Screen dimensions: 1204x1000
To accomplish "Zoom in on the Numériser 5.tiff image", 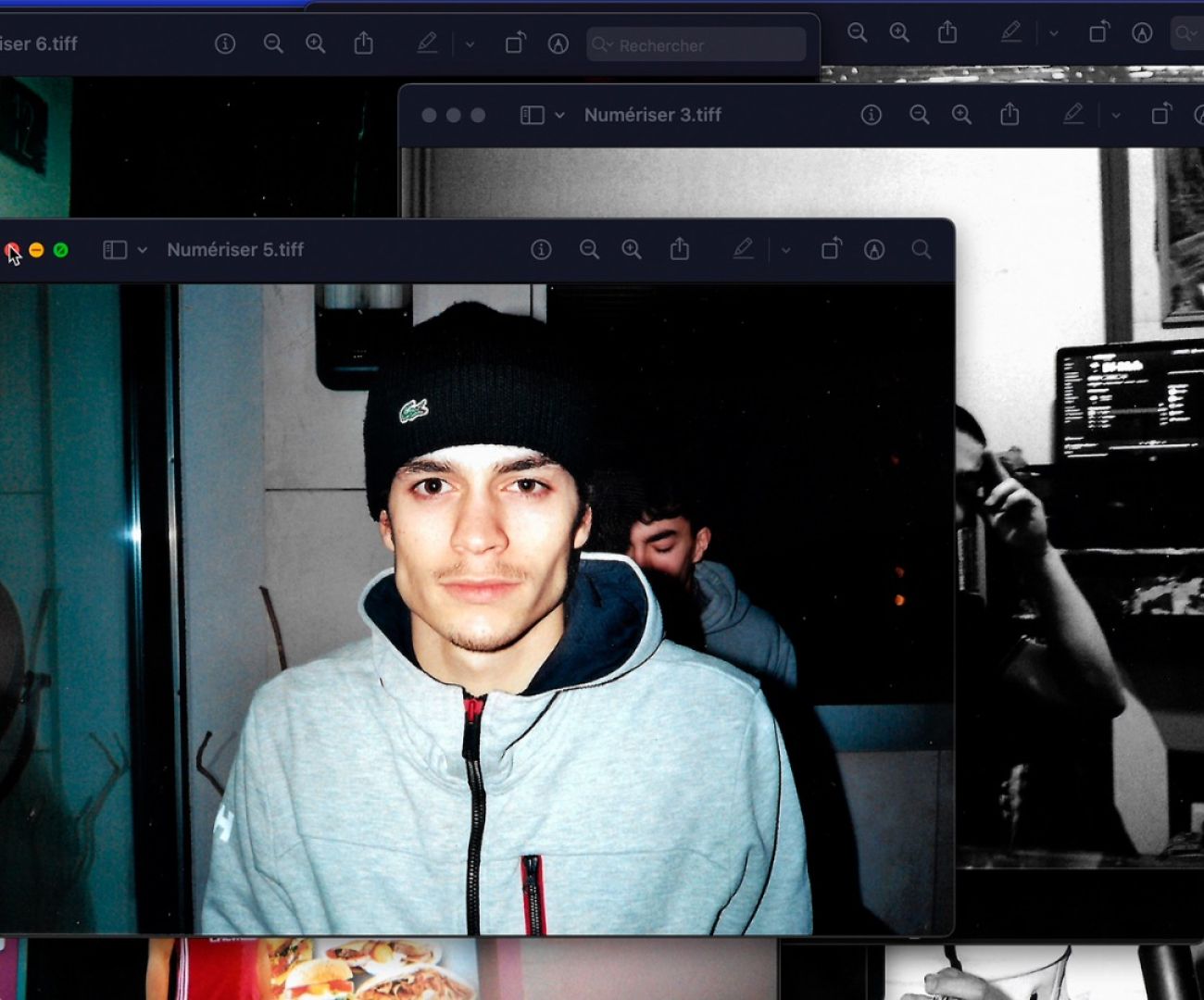I will click(632, 249).
